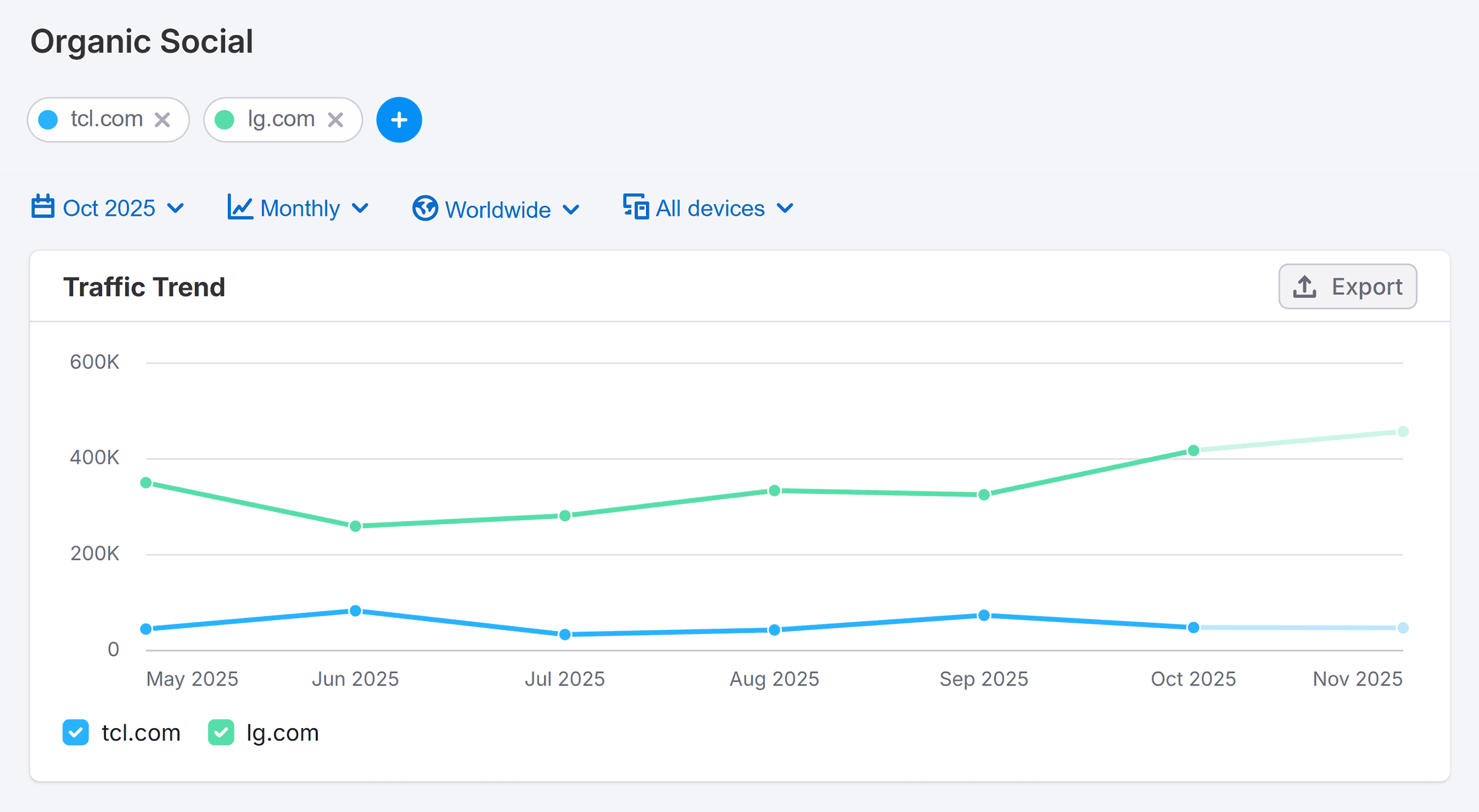Viewport: 1479px width, 812px height.
Task: Click the Export upload icon
Action: (1304, 286)
